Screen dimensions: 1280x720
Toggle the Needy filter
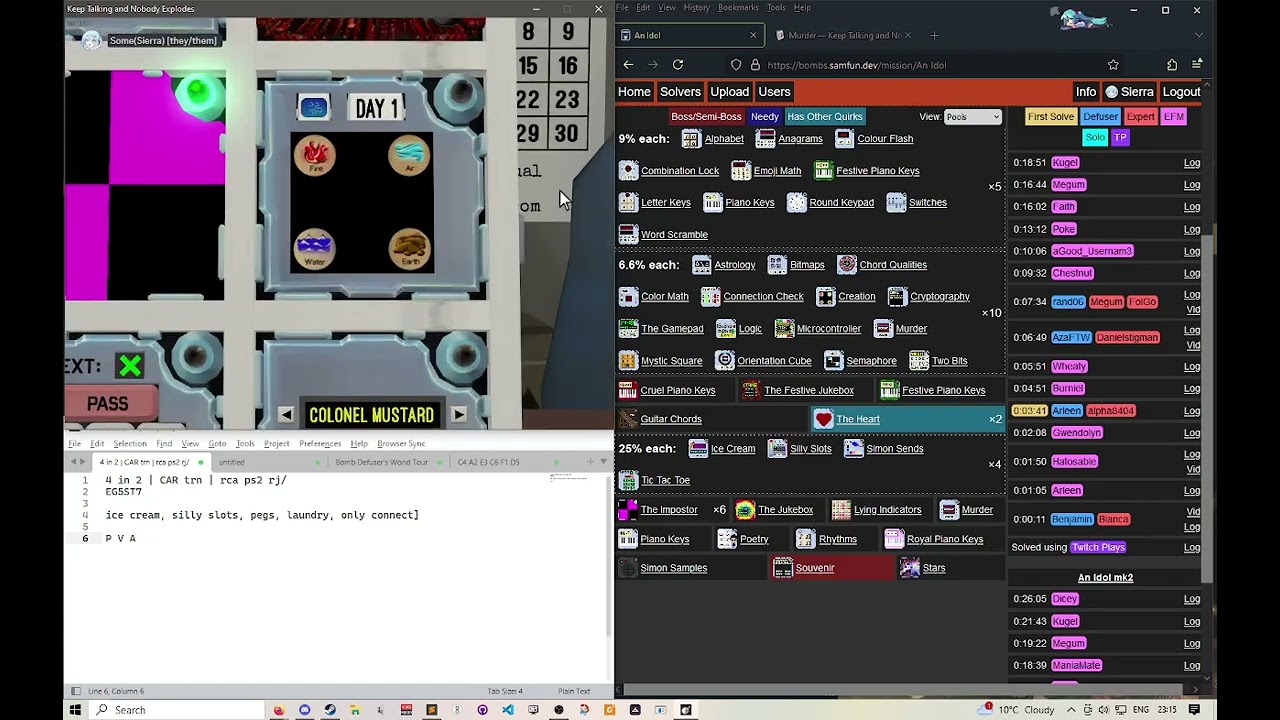coord(765,117)
